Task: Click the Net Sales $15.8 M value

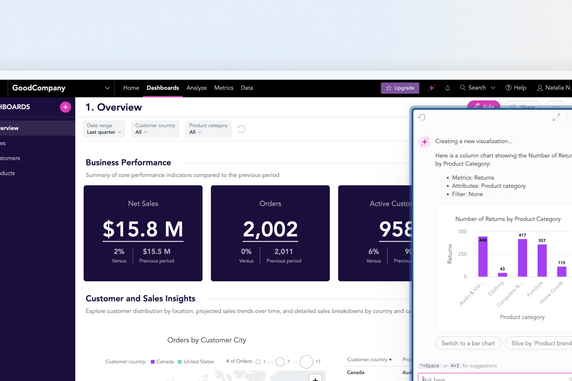Action: (x=143, y=229)
